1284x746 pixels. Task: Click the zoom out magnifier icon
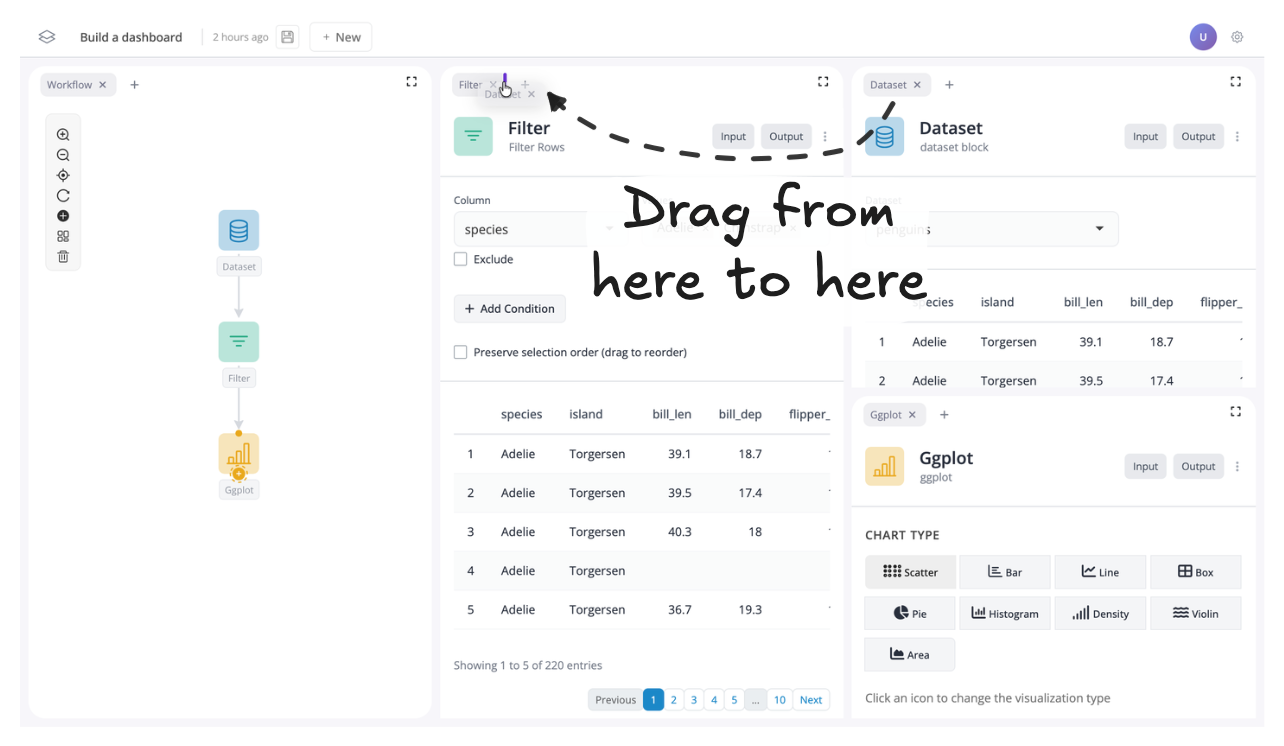click(63, 155)
